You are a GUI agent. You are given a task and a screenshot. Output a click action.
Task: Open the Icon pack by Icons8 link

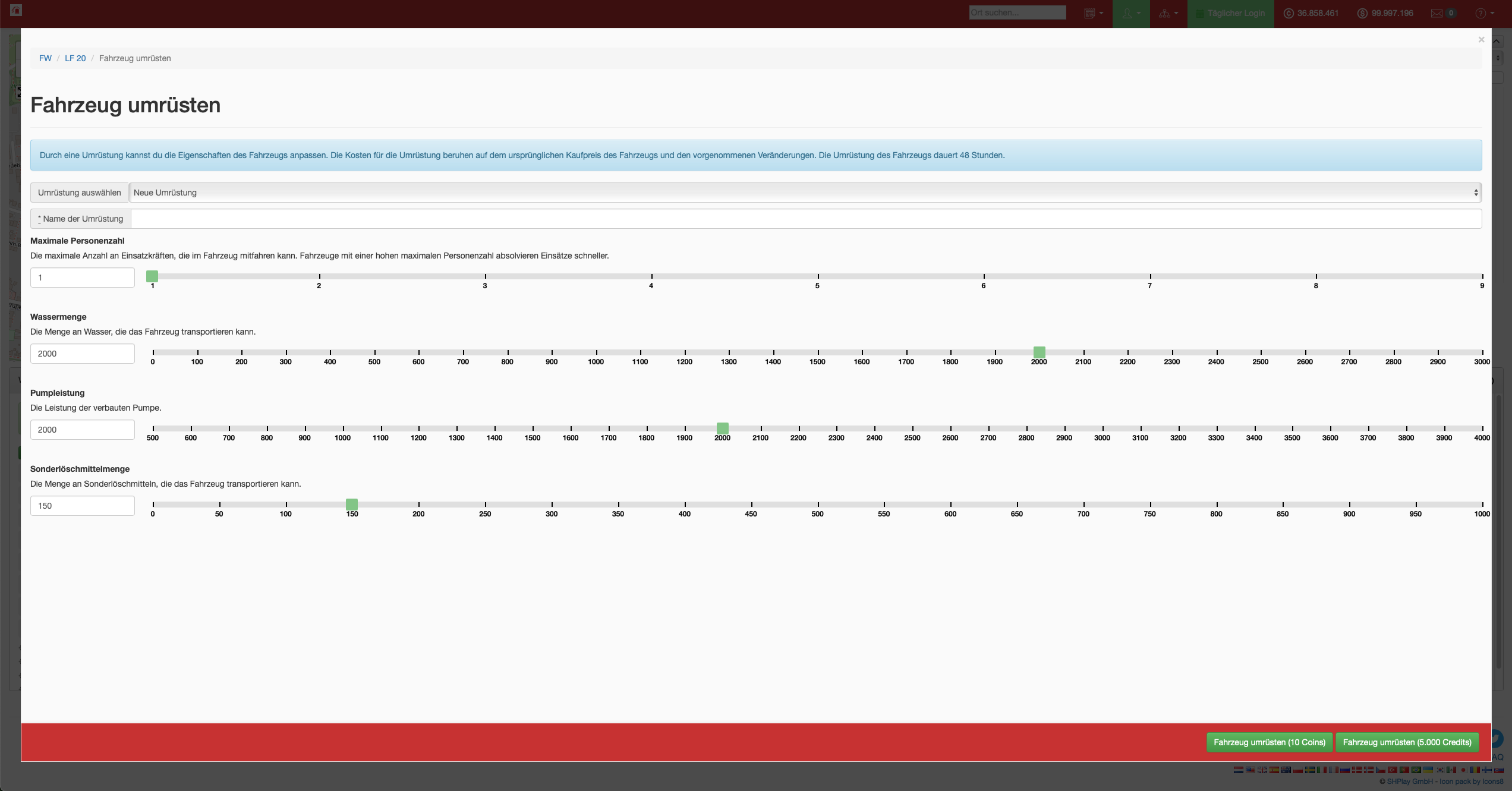pos(1472,781)
